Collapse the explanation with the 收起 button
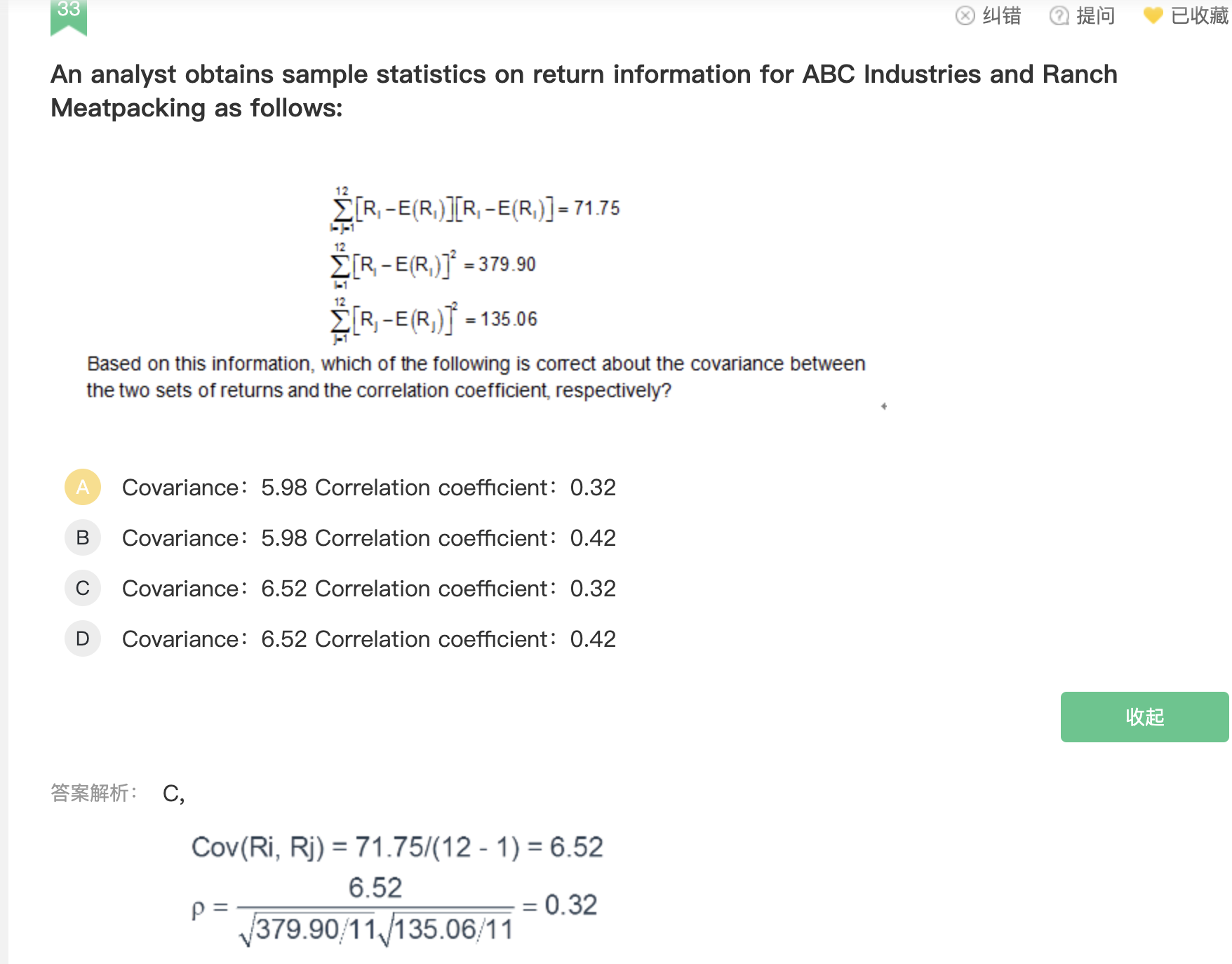The image size is (1232, 964). [1144, 717]
